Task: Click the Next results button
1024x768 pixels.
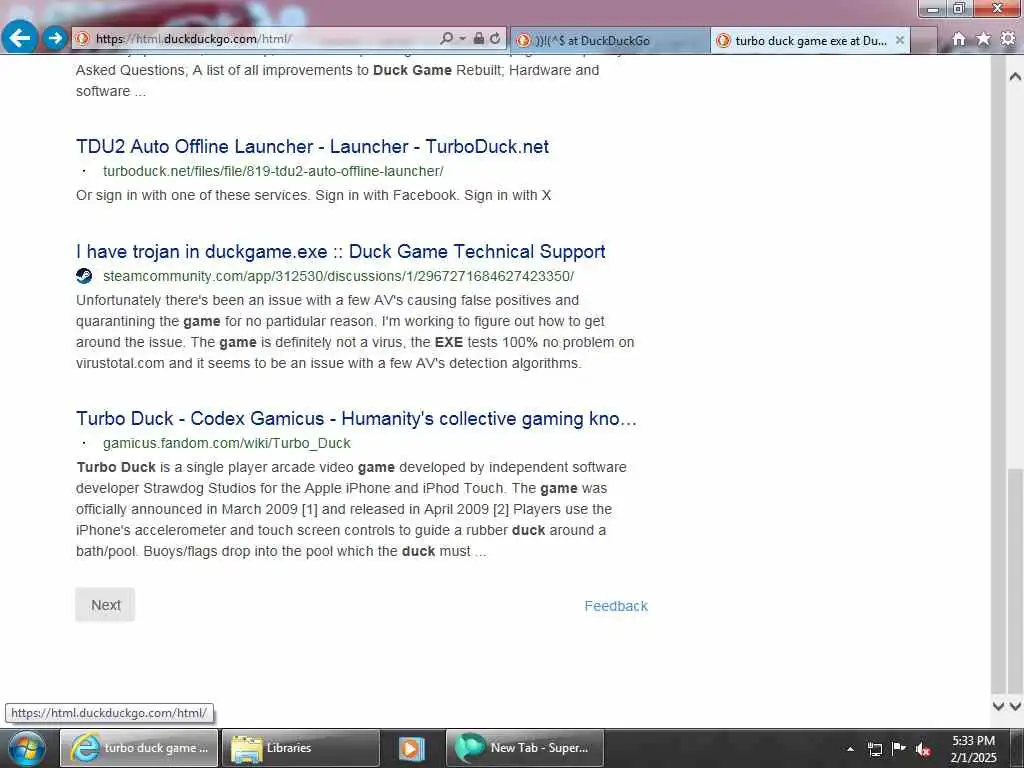Action: pyautogui.click(x=105, y=605)
